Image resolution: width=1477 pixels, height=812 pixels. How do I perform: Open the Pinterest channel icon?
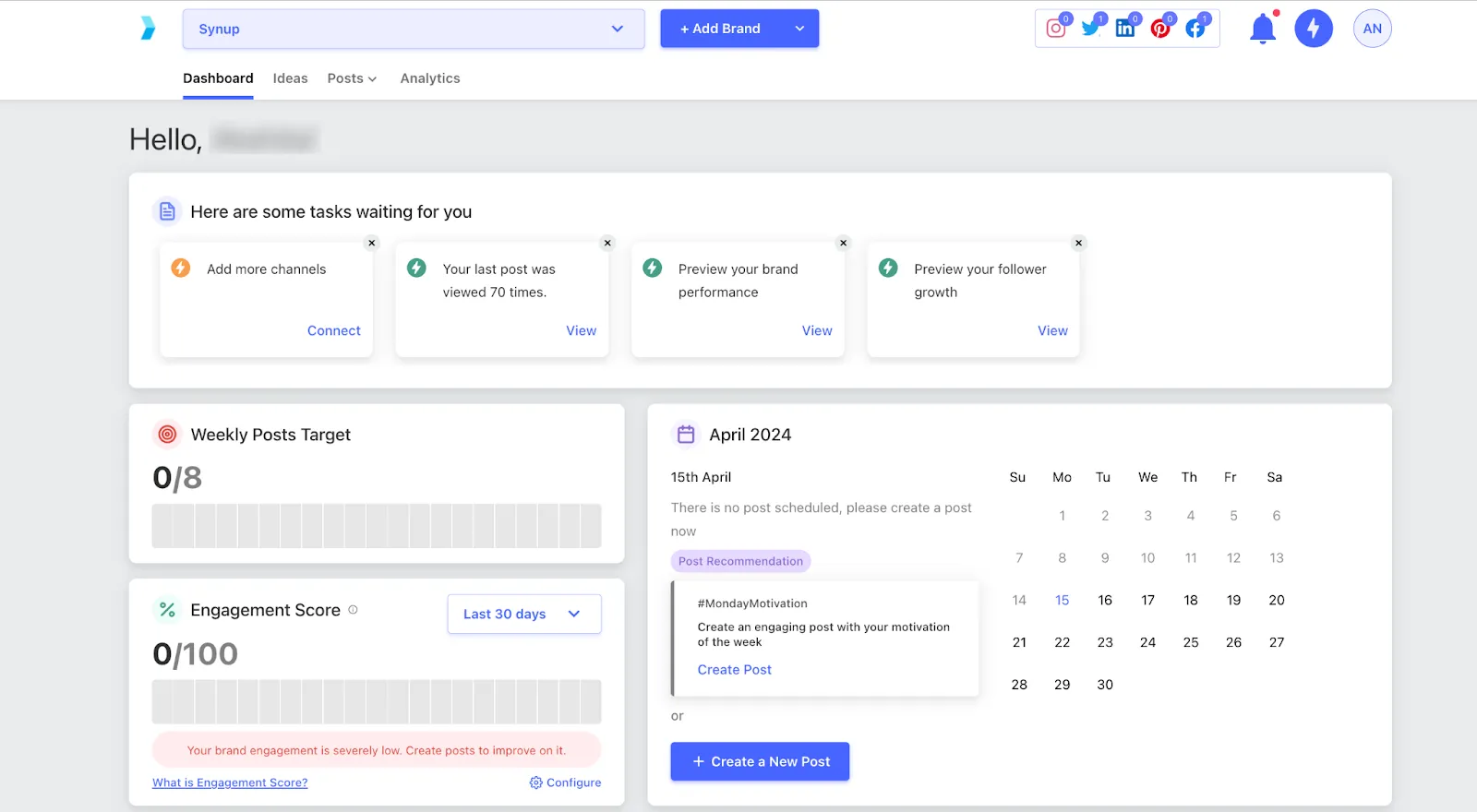[1160, 29]
